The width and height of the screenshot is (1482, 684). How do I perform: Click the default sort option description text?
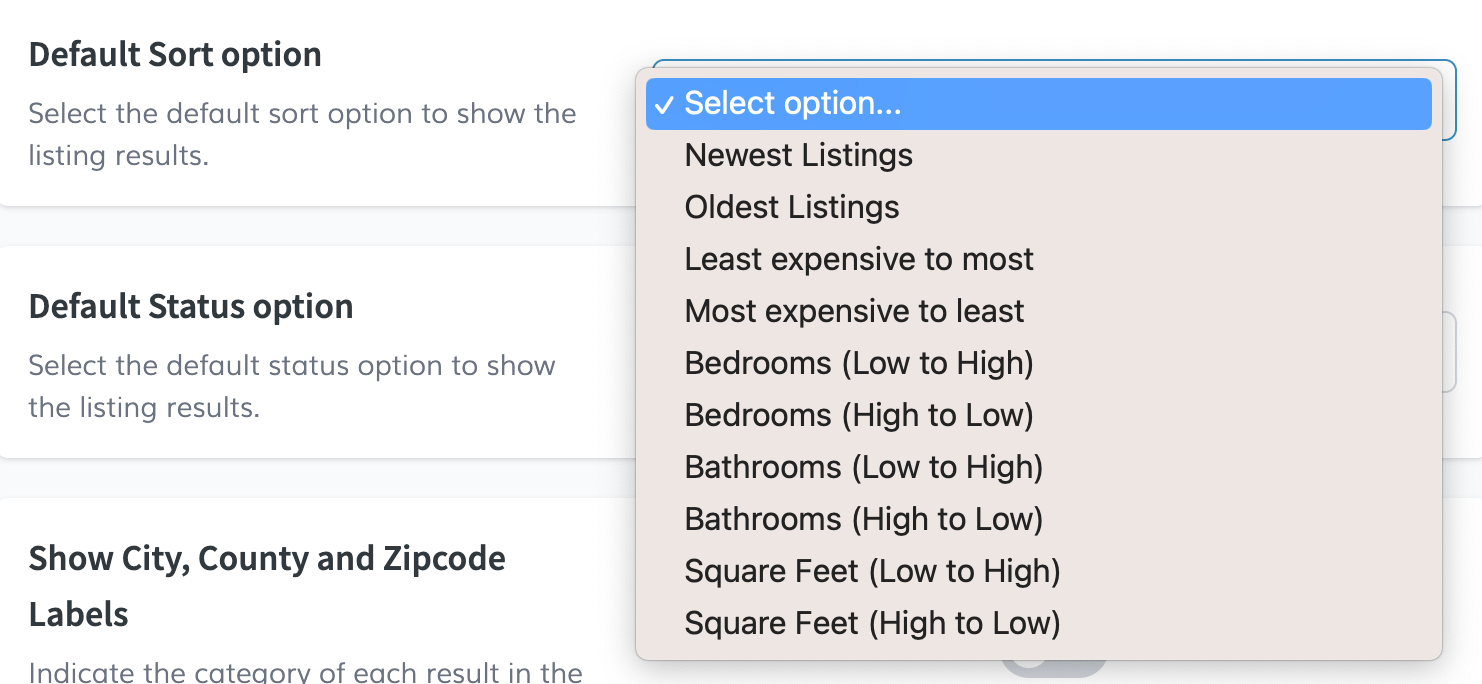pos(302,135)
